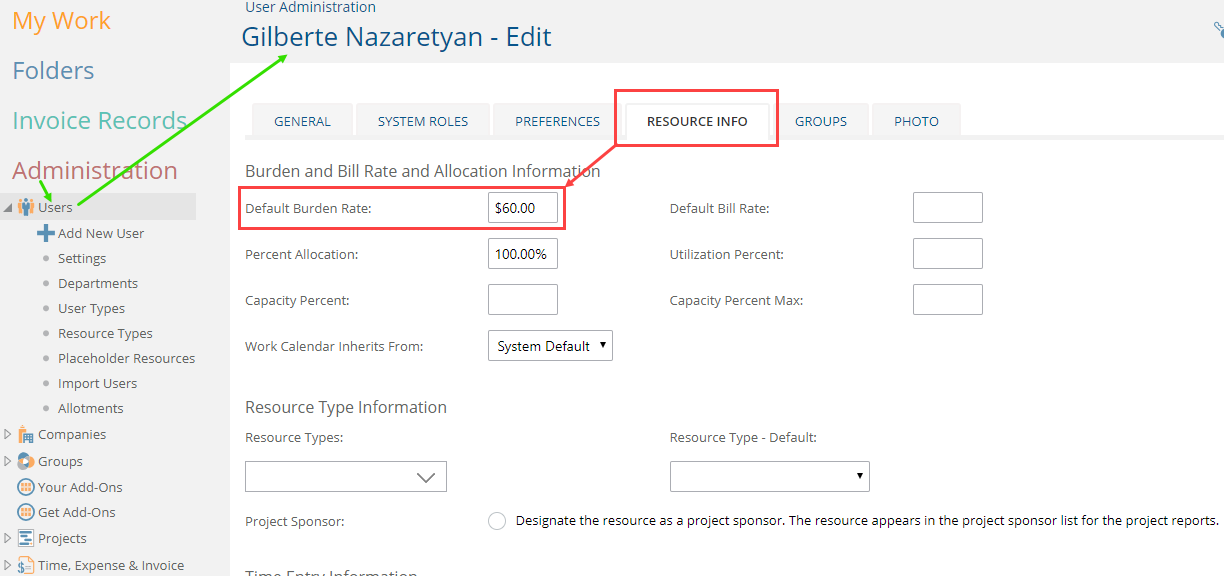Go to Invoice Records in the sidebar
Image resolution: width=1224 pixels, height=576 pixels.
pos(99,120)
